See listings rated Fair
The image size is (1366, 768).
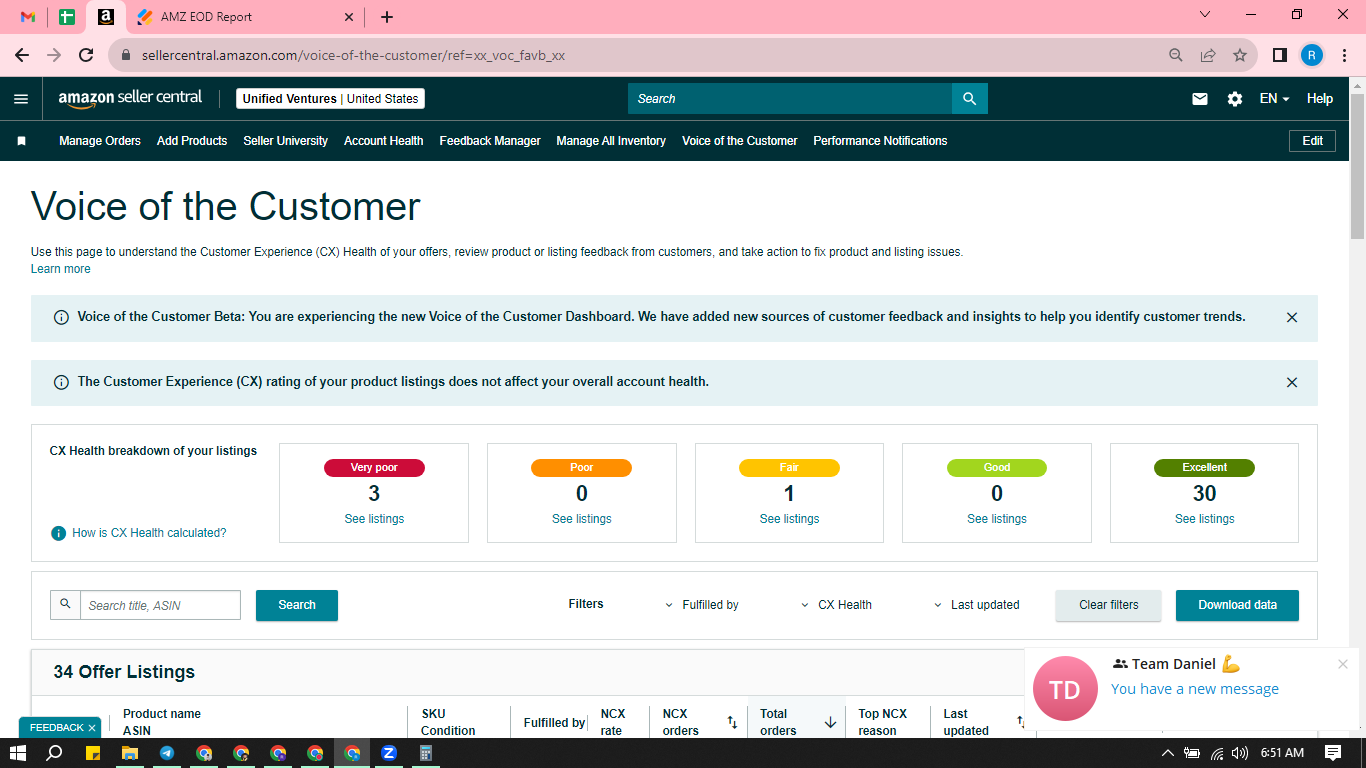click(789, 519)
